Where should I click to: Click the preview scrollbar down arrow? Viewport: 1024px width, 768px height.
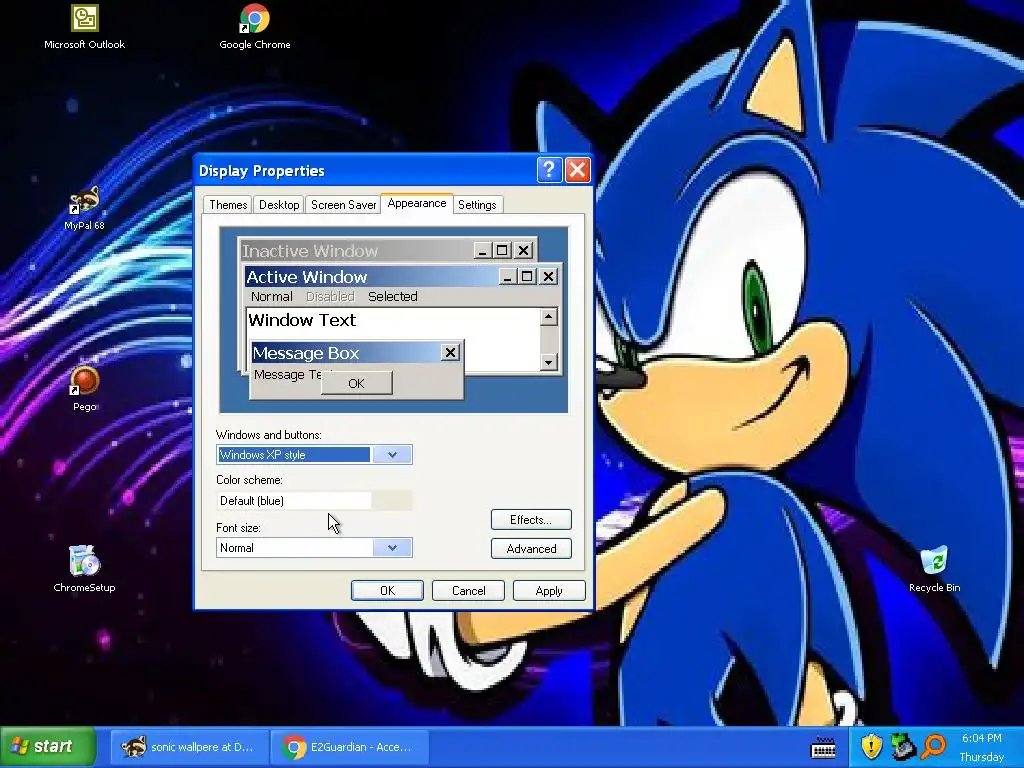(549, 362)
